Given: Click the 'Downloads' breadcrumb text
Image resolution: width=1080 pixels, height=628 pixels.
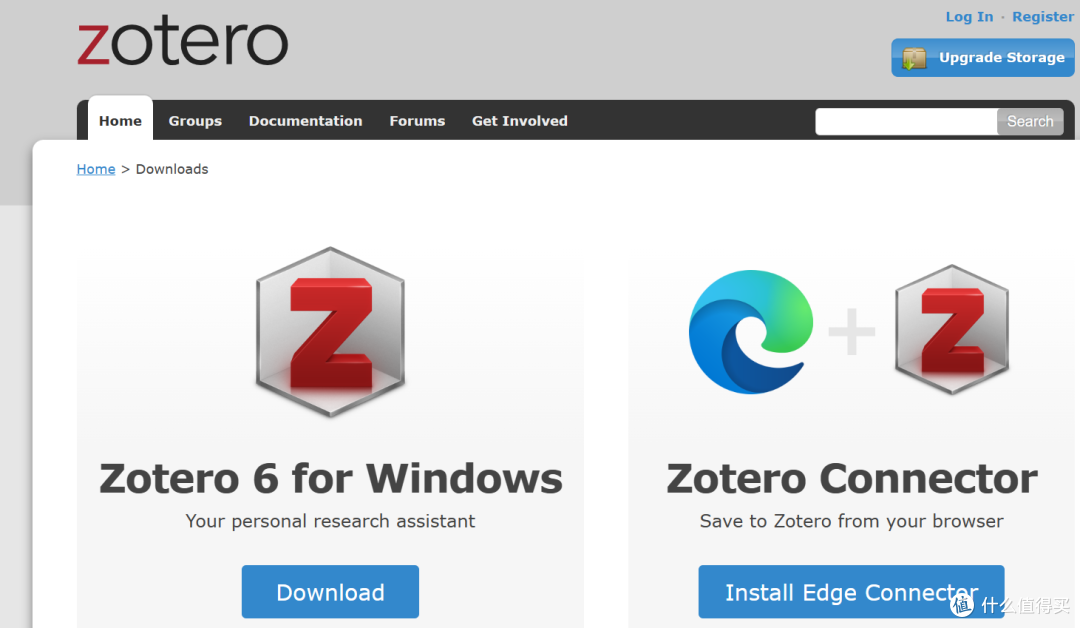Looking at the screenshot, I should click(172, 169).
